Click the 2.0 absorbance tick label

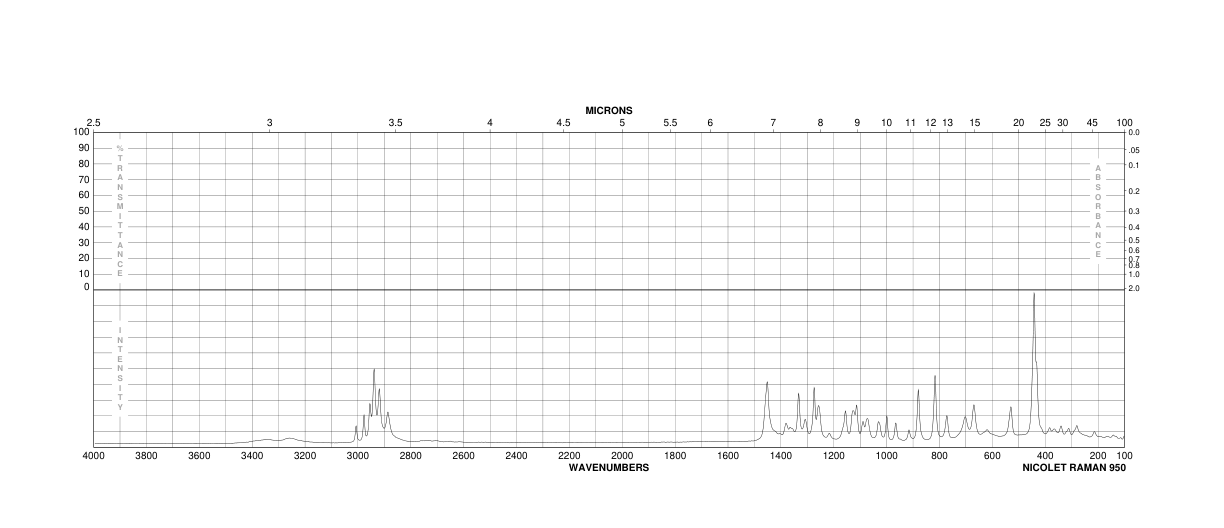(1134, 288)
